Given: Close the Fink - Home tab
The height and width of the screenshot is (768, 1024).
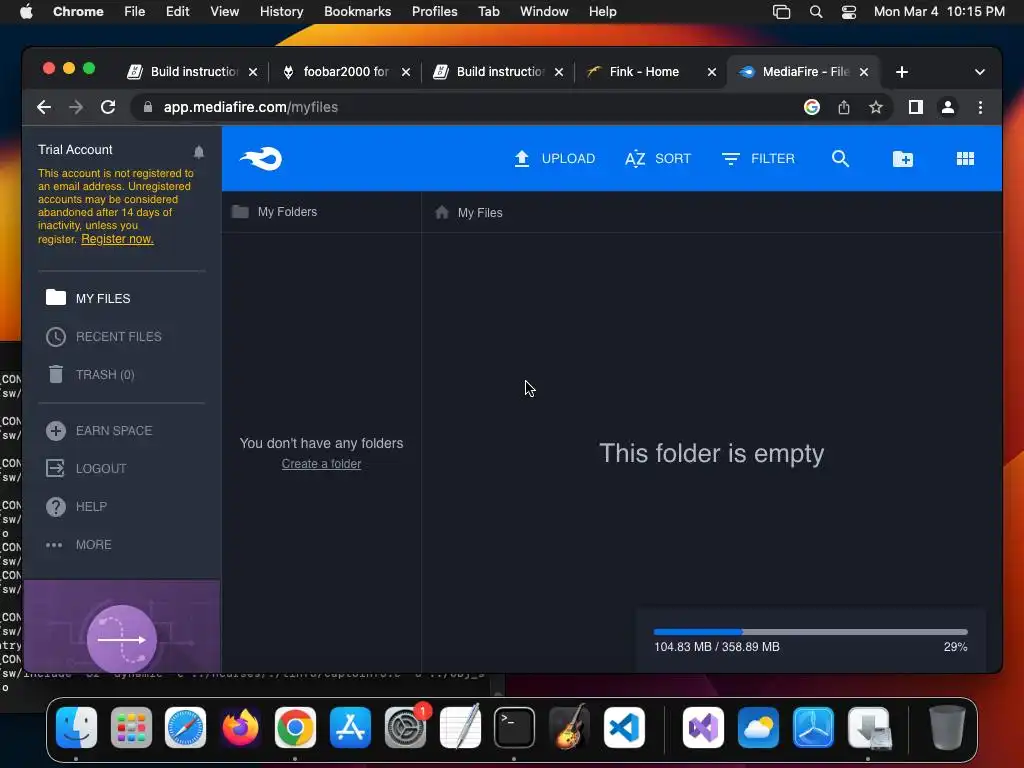Looking at the screenshot, I should (712, 72).
